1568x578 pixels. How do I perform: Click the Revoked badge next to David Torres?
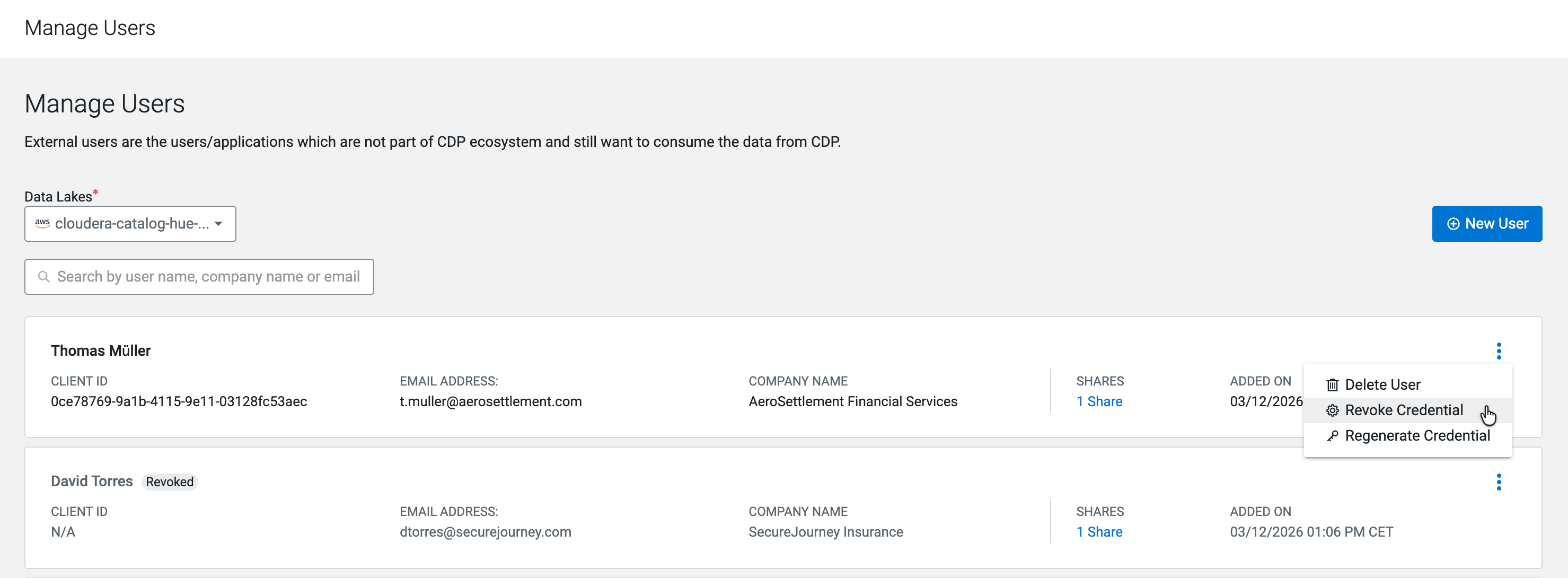click(x=169, y=482)
